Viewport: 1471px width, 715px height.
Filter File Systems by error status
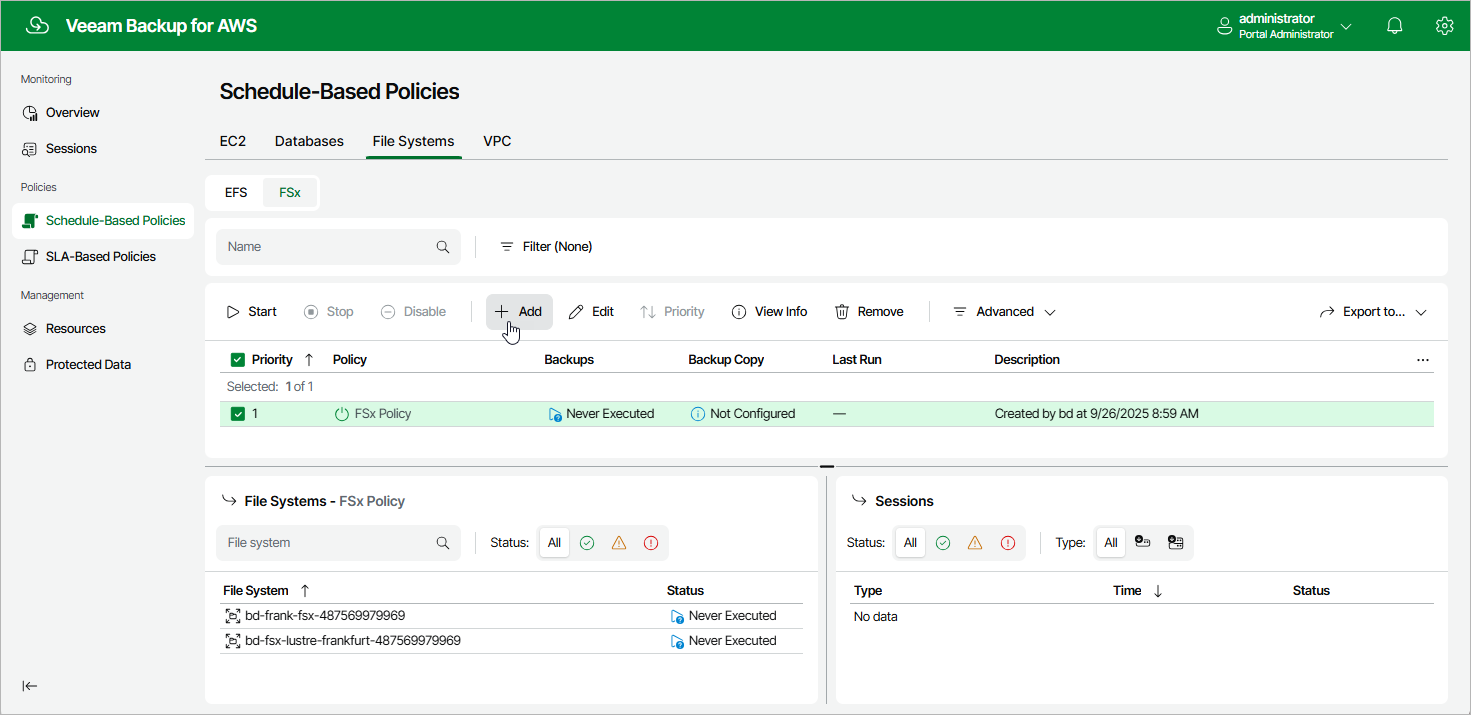pyautogui.click(x=651, y=543)
